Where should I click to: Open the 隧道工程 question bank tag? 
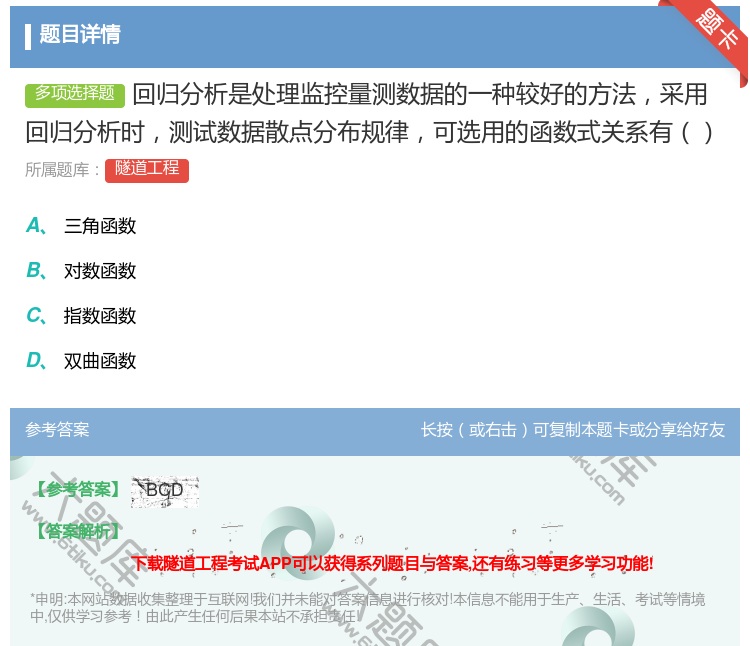[x=147, y=170]
